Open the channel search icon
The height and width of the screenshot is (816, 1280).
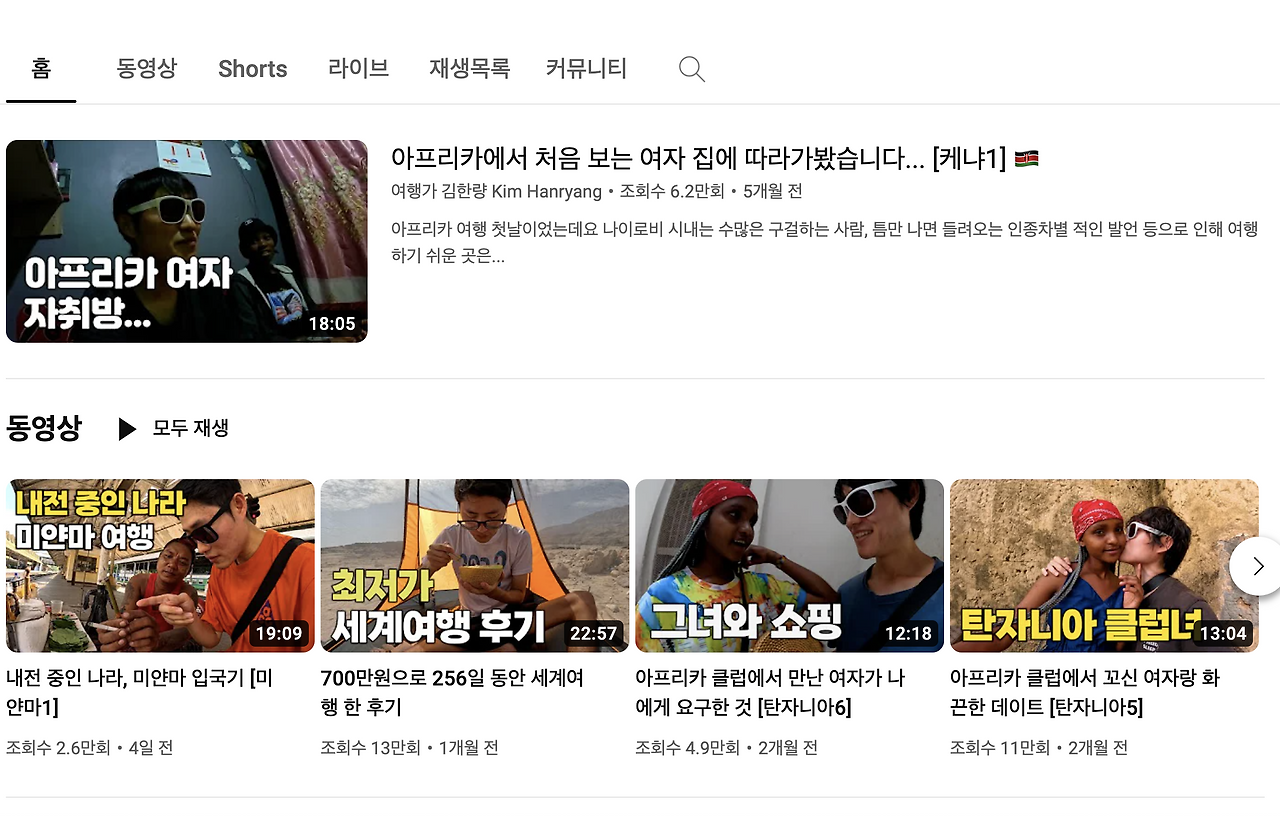tap(691, 68)
